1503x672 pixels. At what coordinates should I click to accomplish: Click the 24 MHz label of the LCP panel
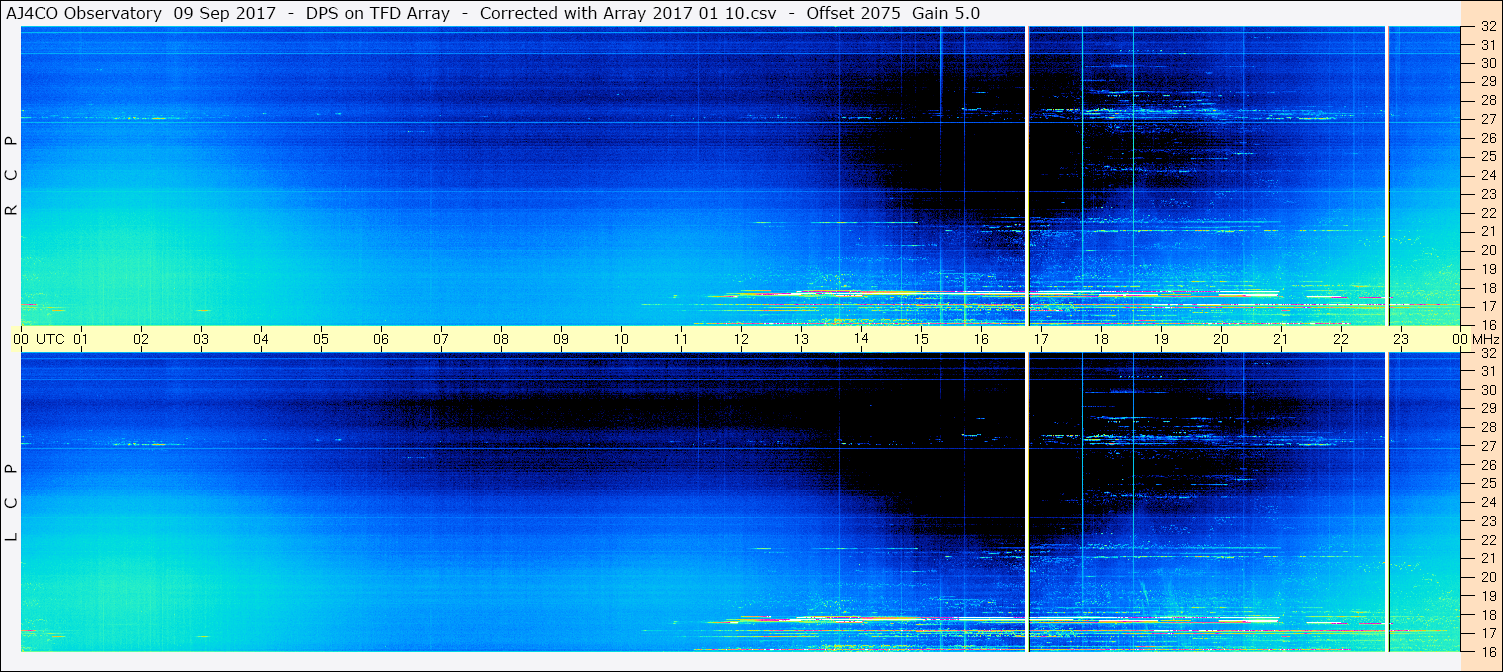1488,502
